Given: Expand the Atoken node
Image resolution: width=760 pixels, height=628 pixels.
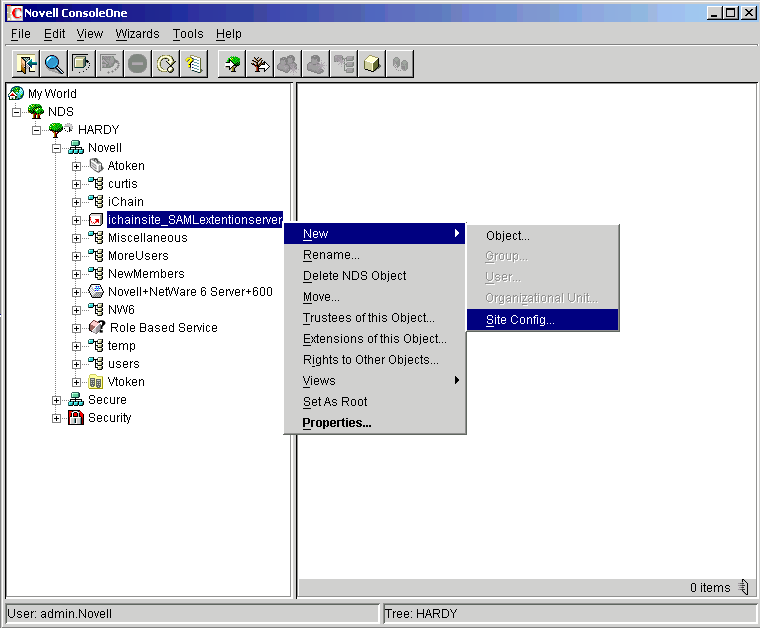Looking at the screenshot, I should [x=76, y=166].
